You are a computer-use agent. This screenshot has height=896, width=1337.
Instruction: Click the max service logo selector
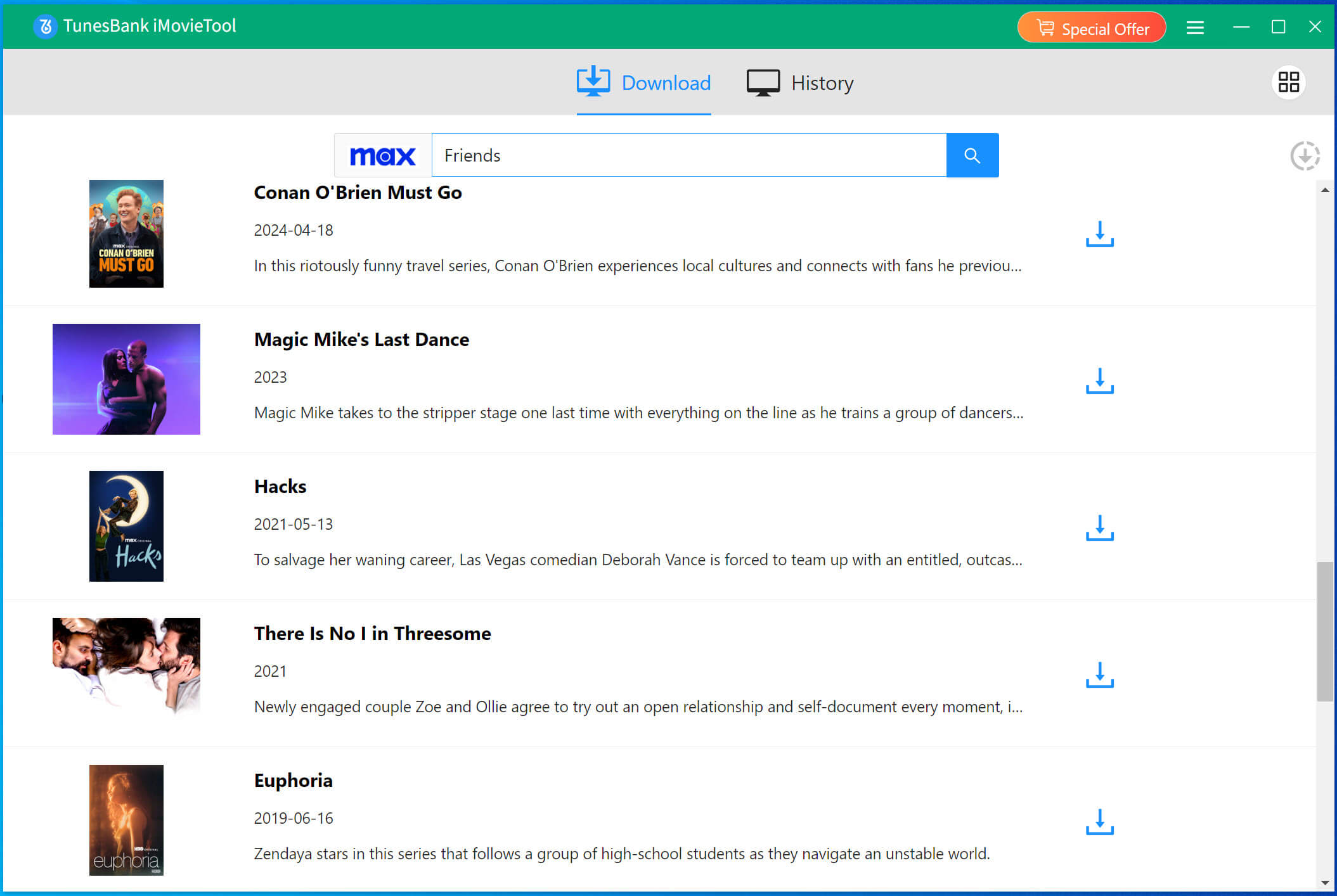tap(383, 155)
